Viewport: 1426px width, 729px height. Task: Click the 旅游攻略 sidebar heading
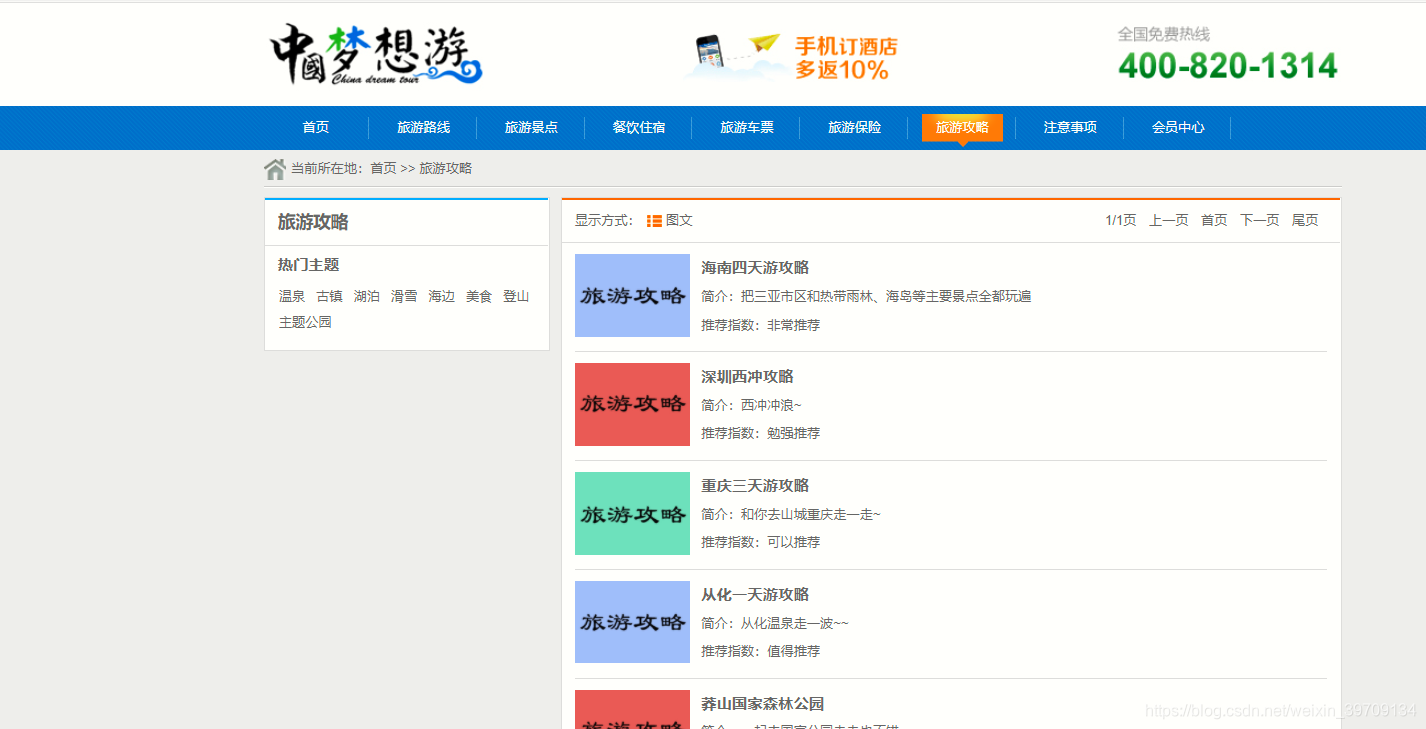313,222
